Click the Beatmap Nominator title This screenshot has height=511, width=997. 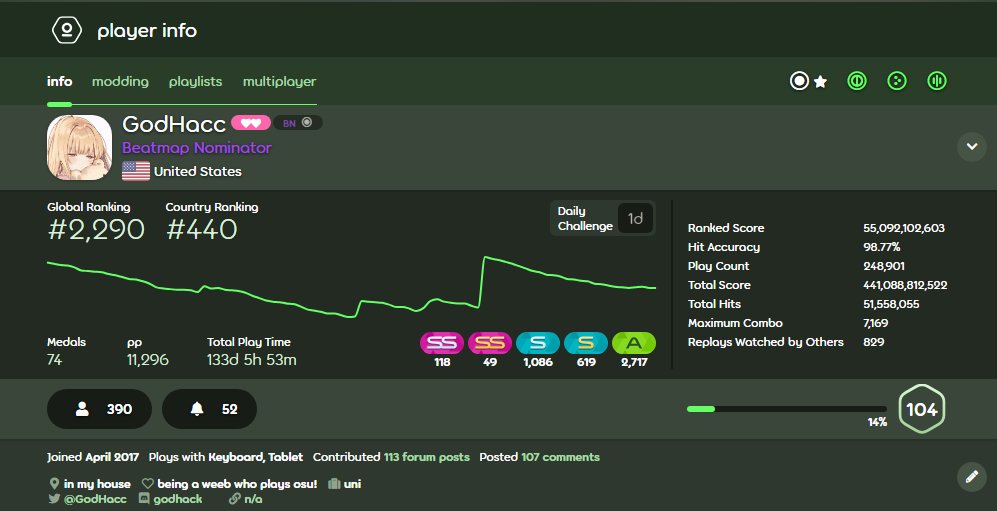pos(197,147)
